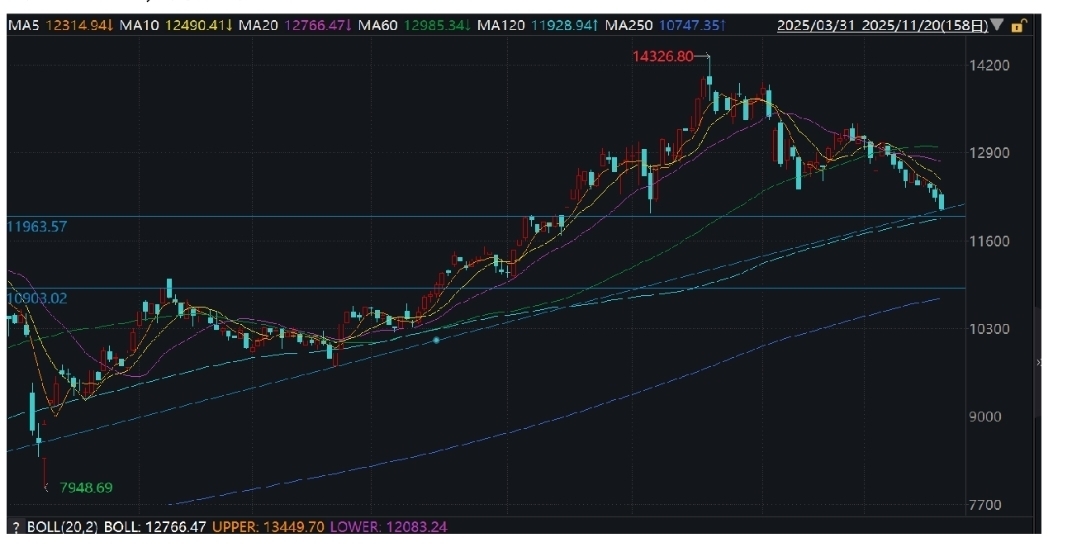Click the 7948.69 low price label

click(x=86, y=488)
